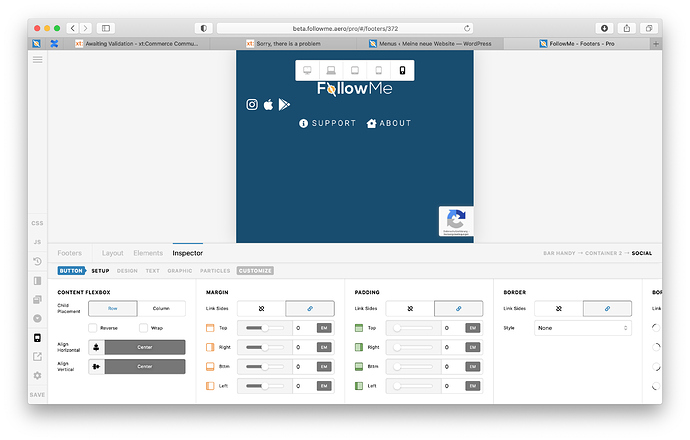Viewport: 690px width, 440px height.
Task: Unlink padding sides
Action: (410, 308)
